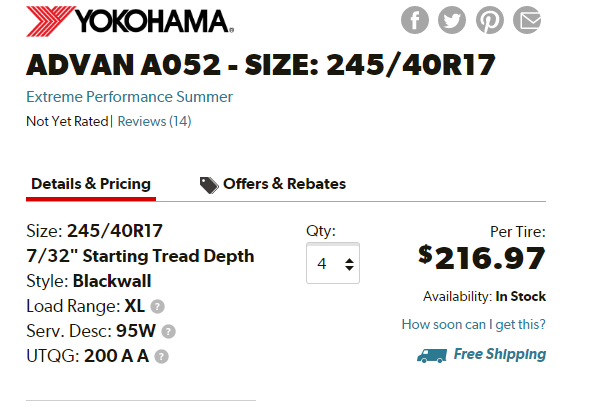The image size is (595, 410).
Task: Open the UTQG help question mark
Action: (161, 356)
